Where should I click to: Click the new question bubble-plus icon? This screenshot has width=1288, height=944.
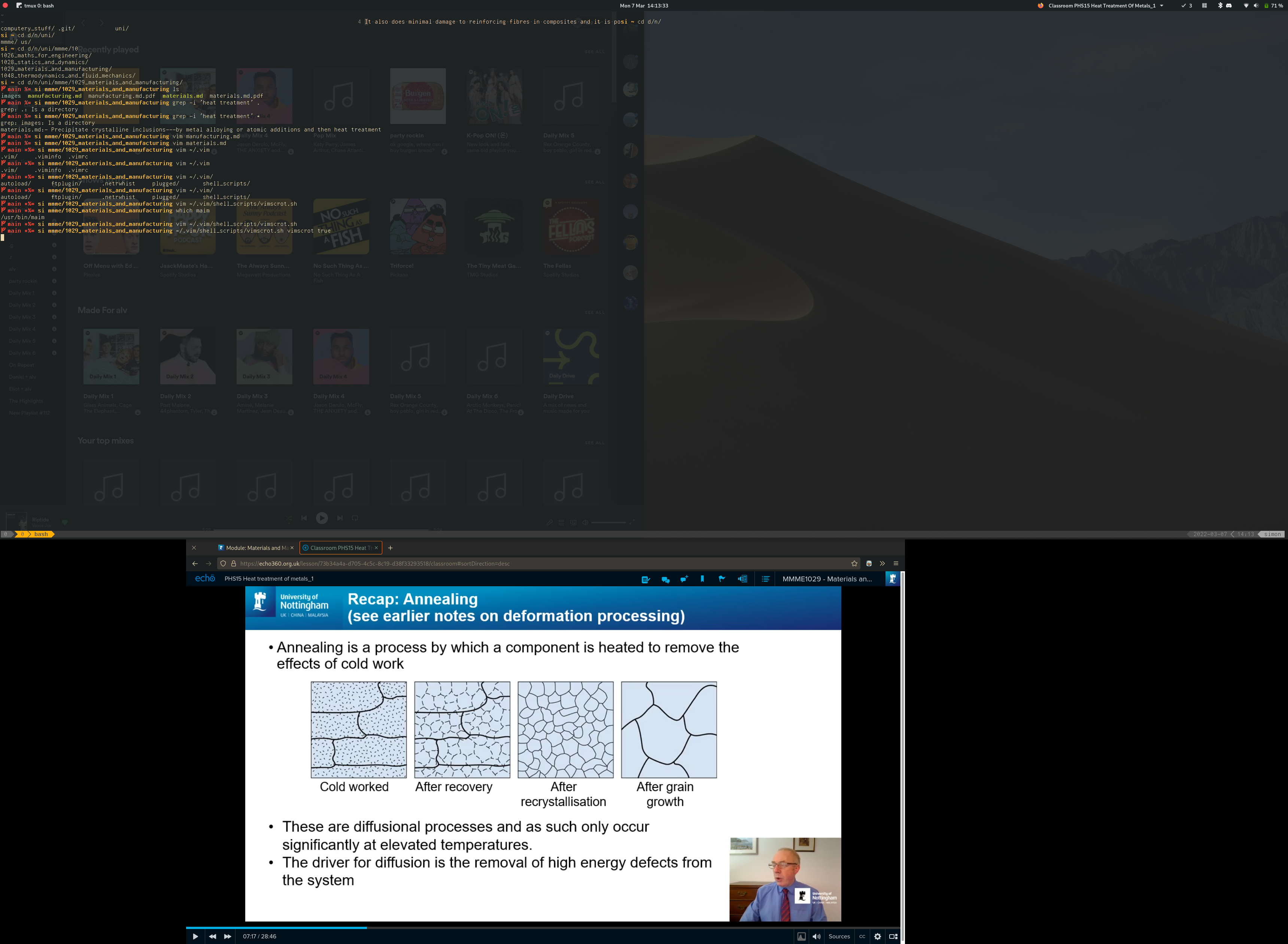point(684,579)
